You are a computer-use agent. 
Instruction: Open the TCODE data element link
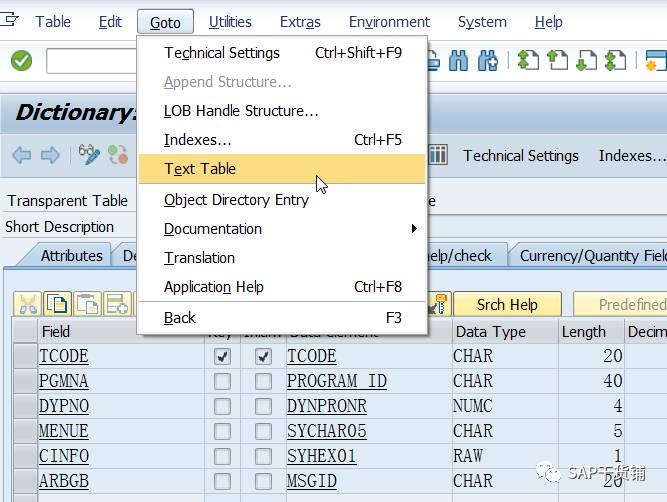(x=311, y=356)
